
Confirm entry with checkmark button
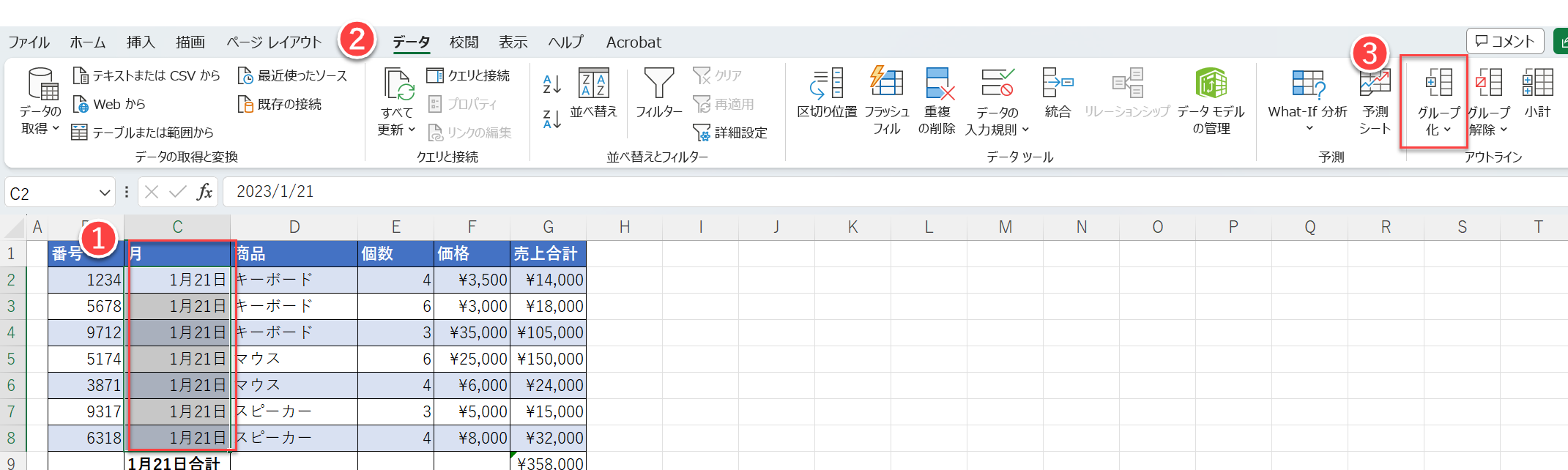177,192
